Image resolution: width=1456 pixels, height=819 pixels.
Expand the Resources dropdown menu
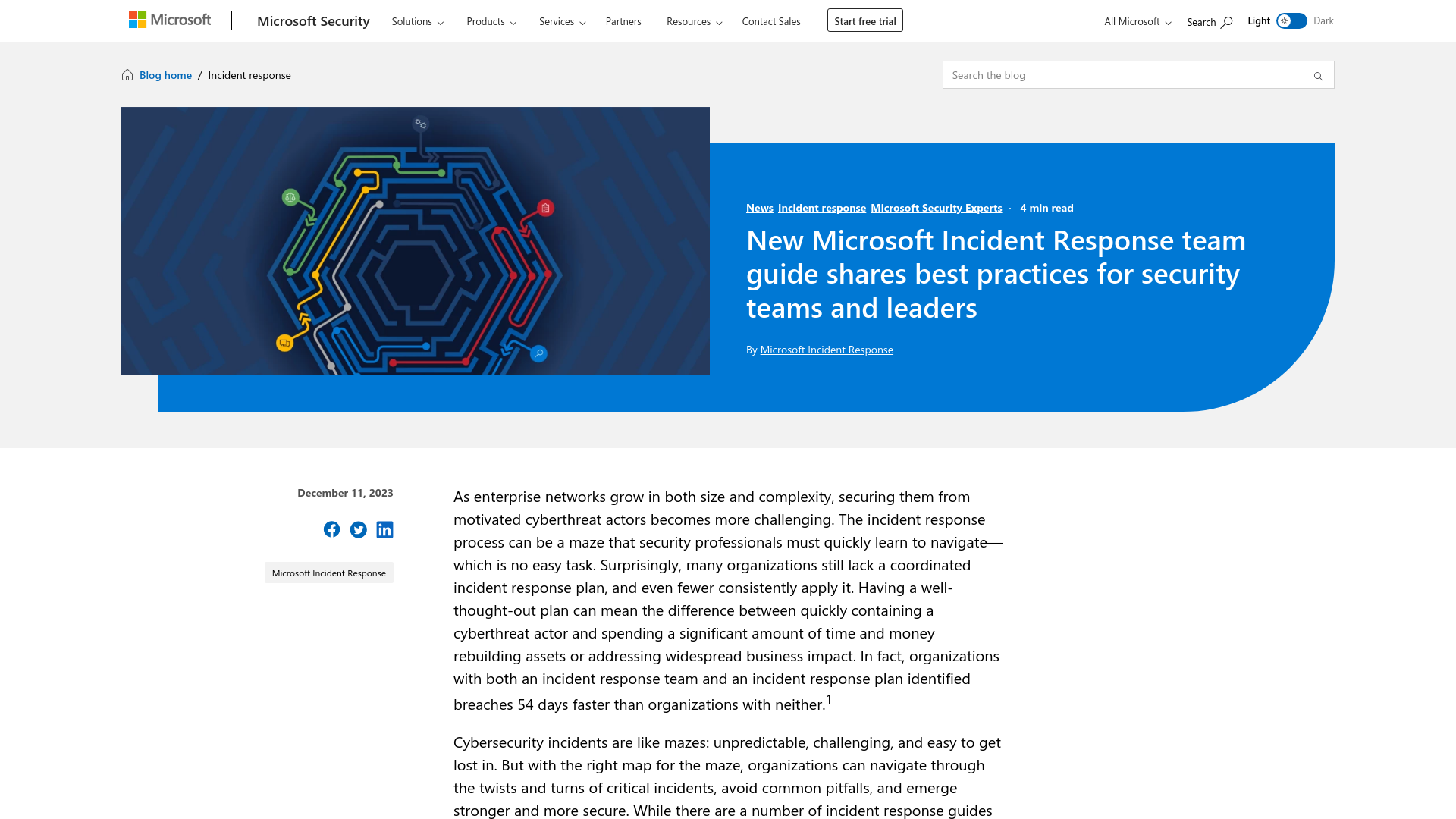pyautogui.click(x=694, y=21)
